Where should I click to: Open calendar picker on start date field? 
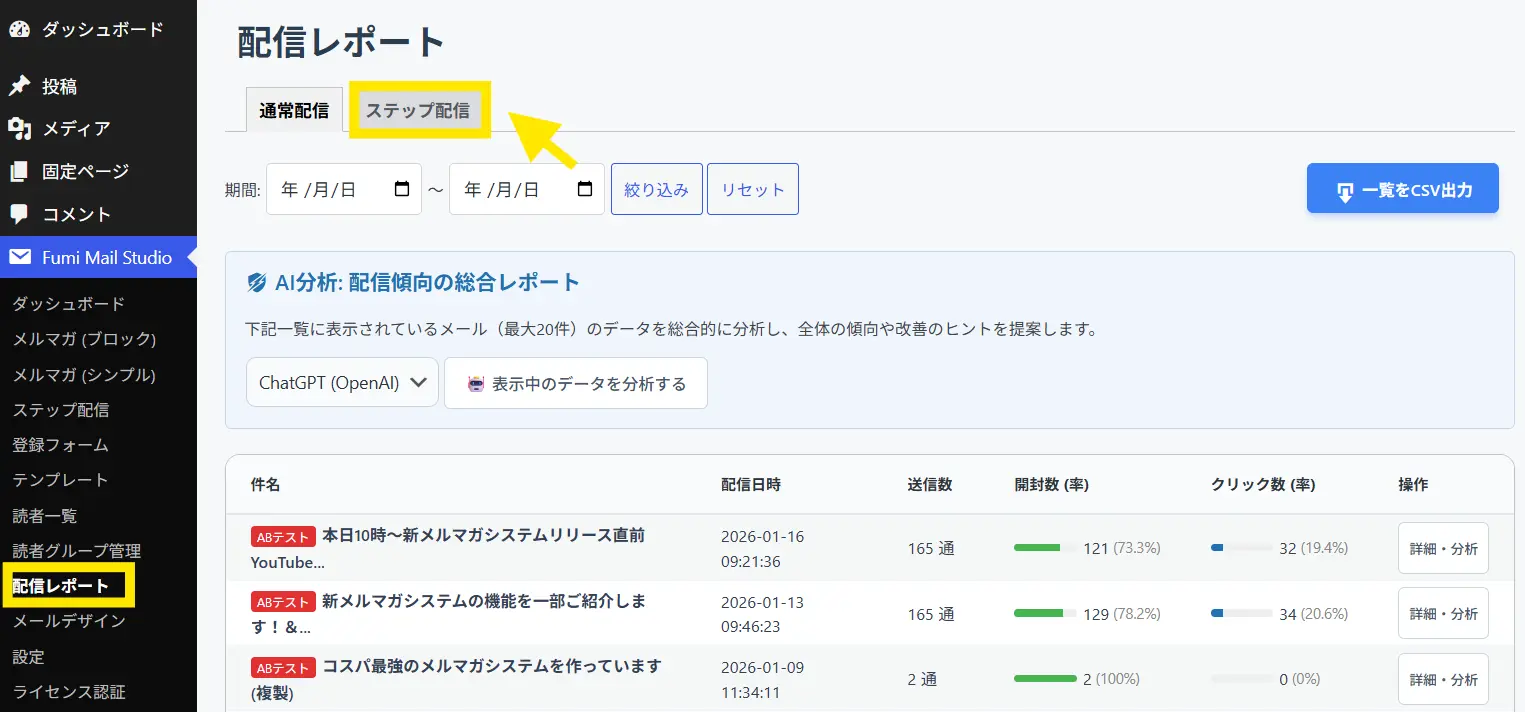pos(402,189)
